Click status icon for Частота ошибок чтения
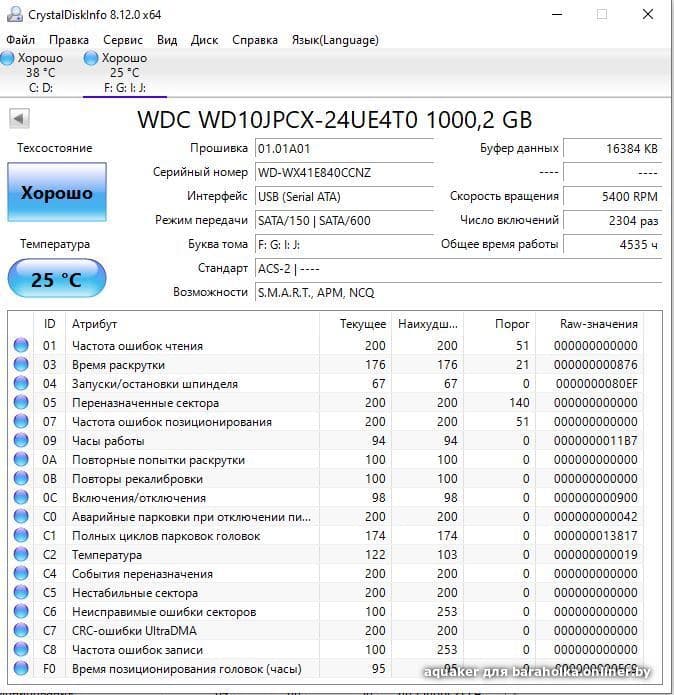Screen dimensions: 674x695 pyautogui.click(x=21, y=345)
